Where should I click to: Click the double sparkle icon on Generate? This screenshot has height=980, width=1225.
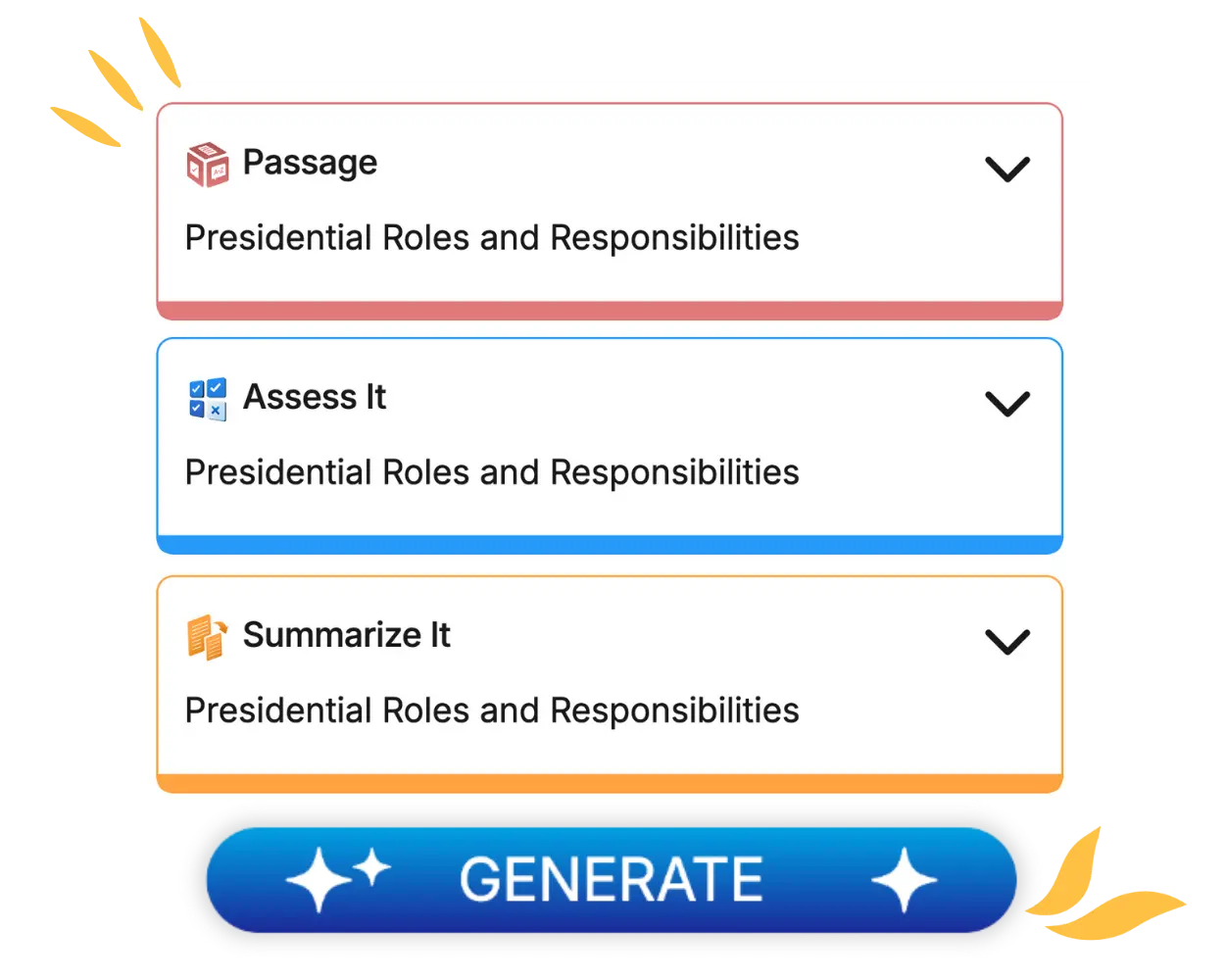click(x=336, y=878)
